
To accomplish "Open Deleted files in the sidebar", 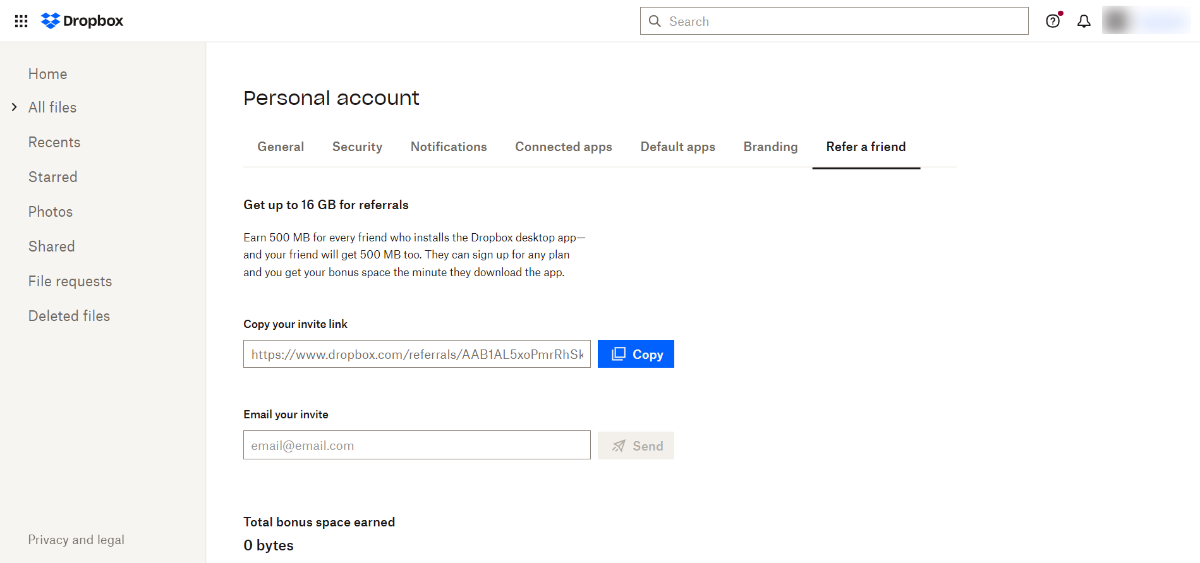I will [69, 316].
